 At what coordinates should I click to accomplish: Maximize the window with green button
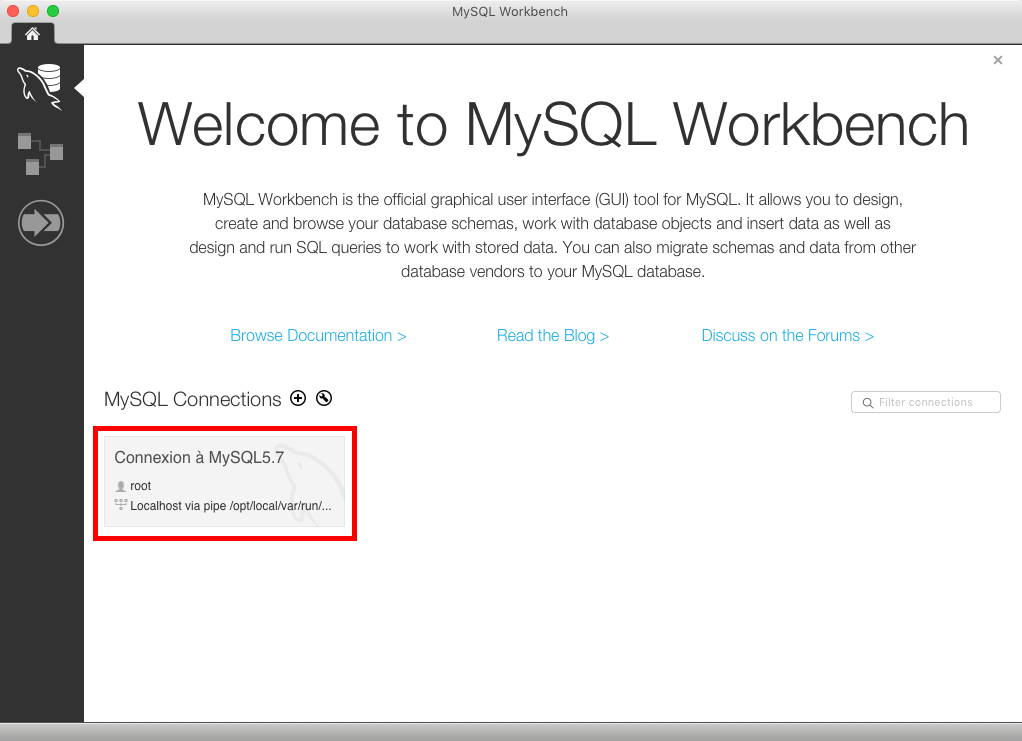(x=53, y=11)
